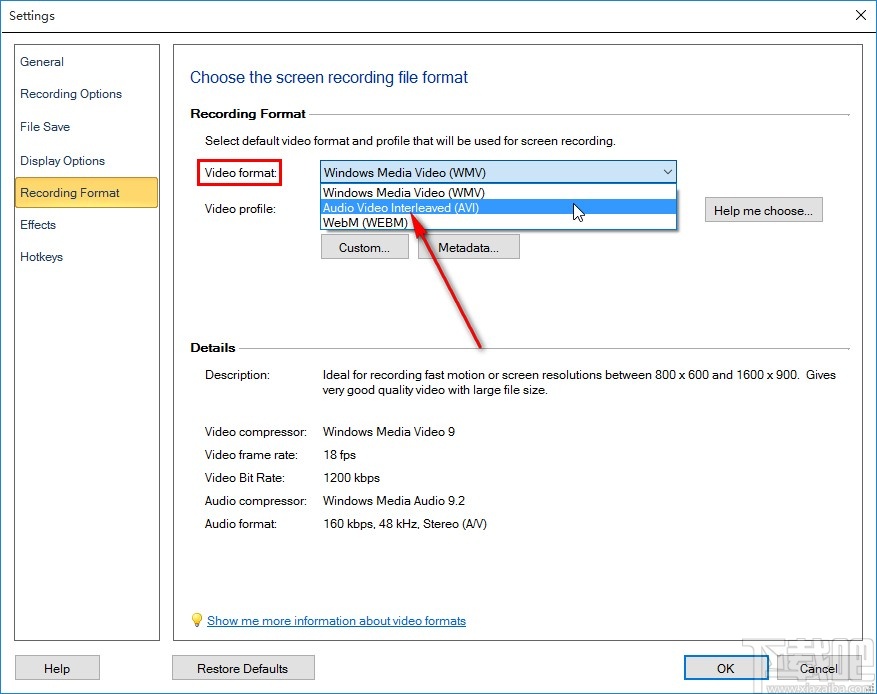The image size is (877, 694).
Task: Click the 18 fps frame rate value
Action: point(340,455)
